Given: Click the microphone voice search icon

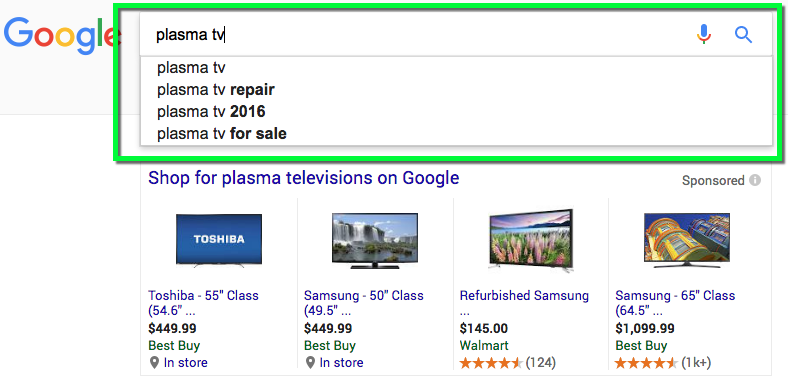Looking at the screenshot, I should pos(704,35).
